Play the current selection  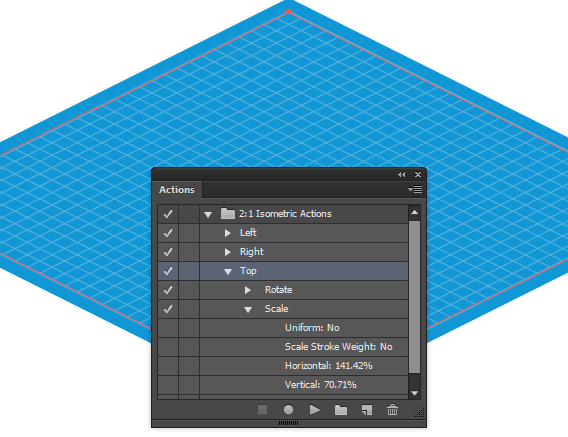(314, 410)
